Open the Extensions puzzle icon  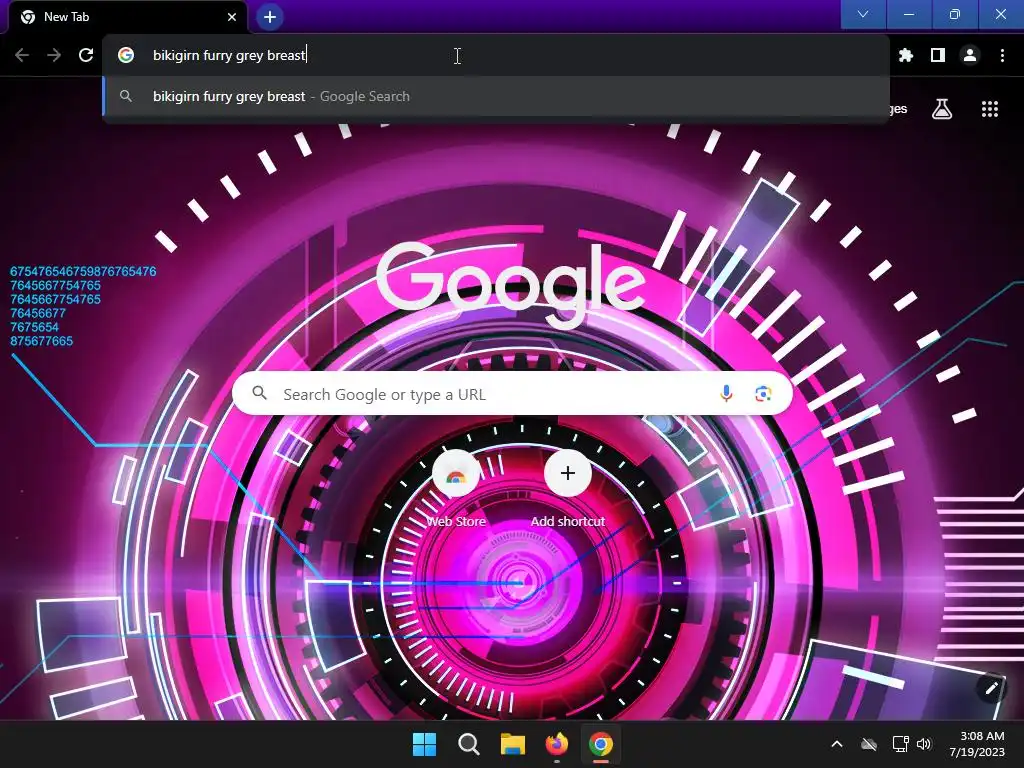tap(906, 56)
